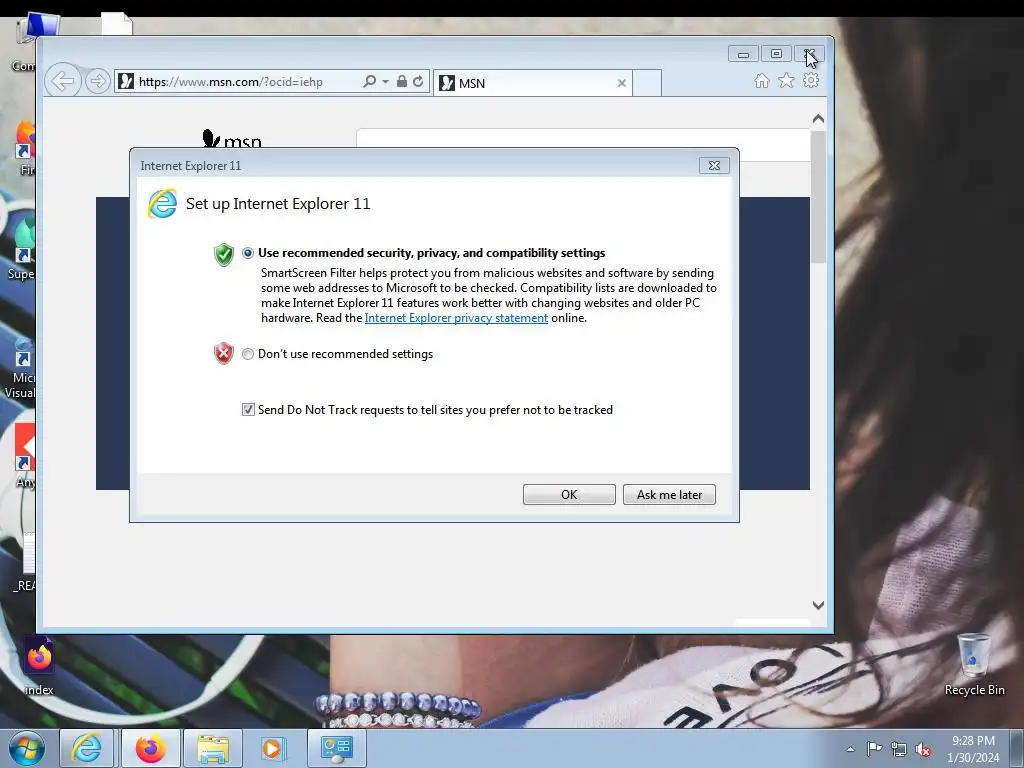Click the network tray icon
This screenshot has height=768, width=1024.
click(899, 750)
